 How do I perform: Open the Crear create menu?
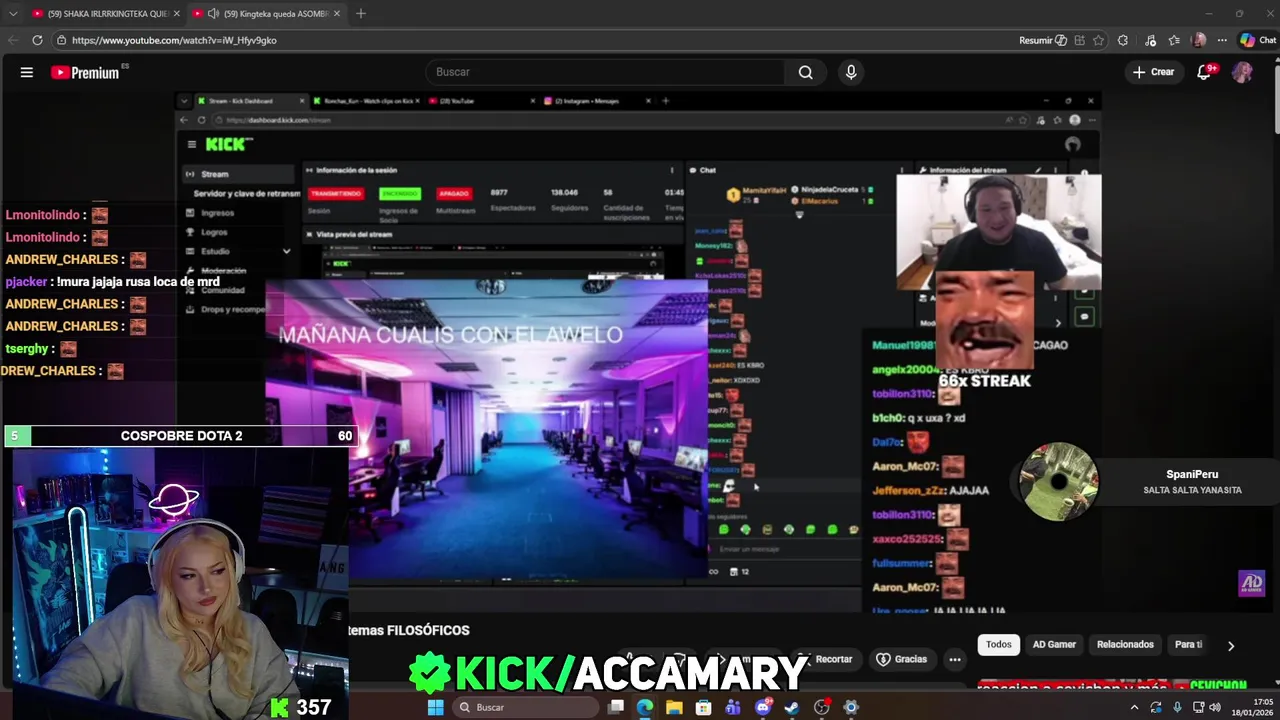(x=1154, y=72)
